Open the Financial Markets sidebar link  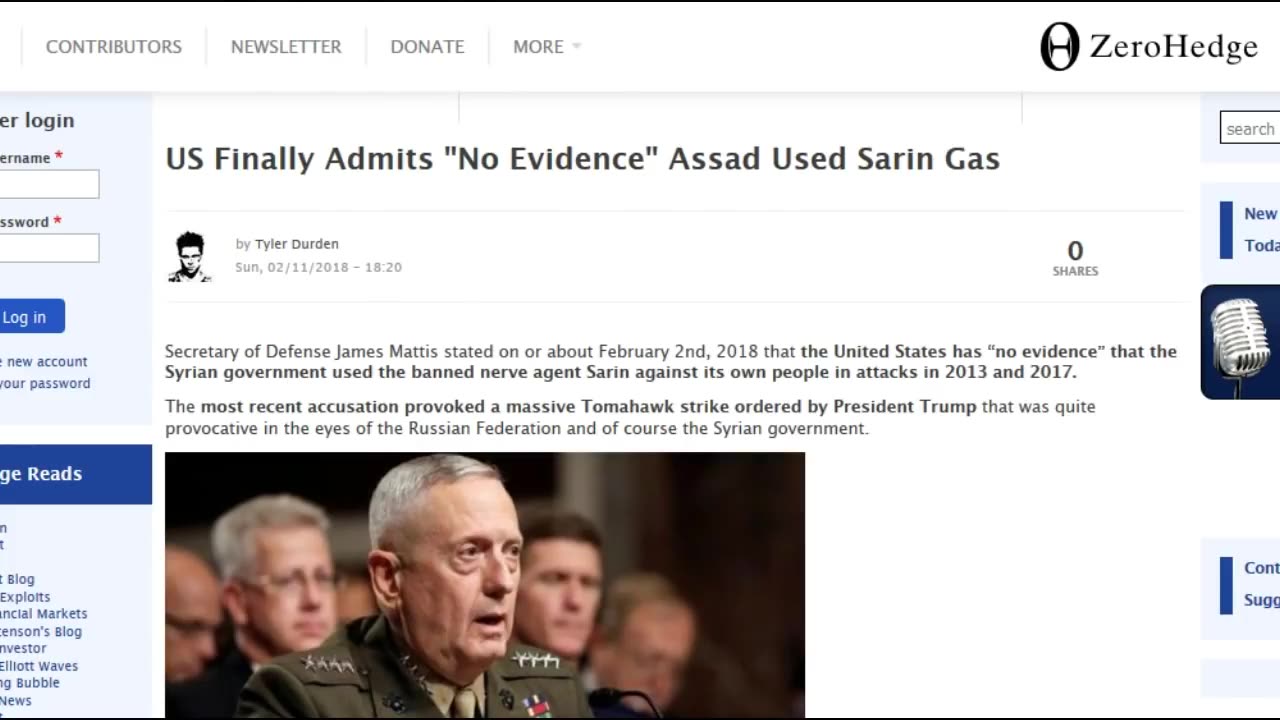[x=44, y=614]
